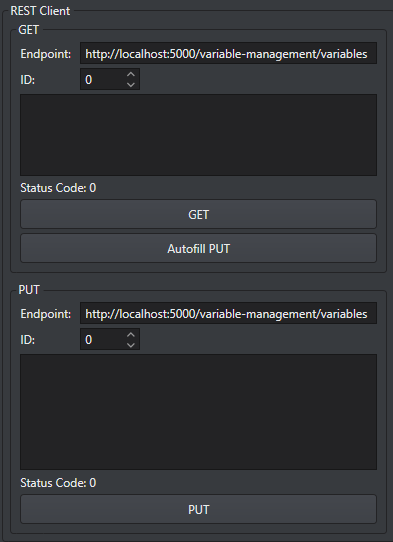The image size is (393, 542).
Task: Click the Endpoint label in GET section
Action: (x=46, y=54)
